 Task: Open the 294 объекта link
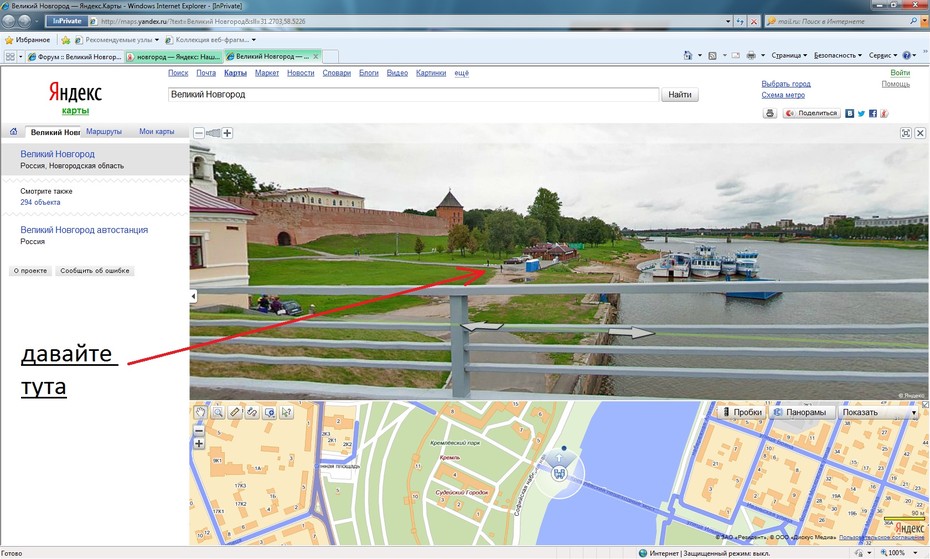pyautogui.click(x=40, y=202)
